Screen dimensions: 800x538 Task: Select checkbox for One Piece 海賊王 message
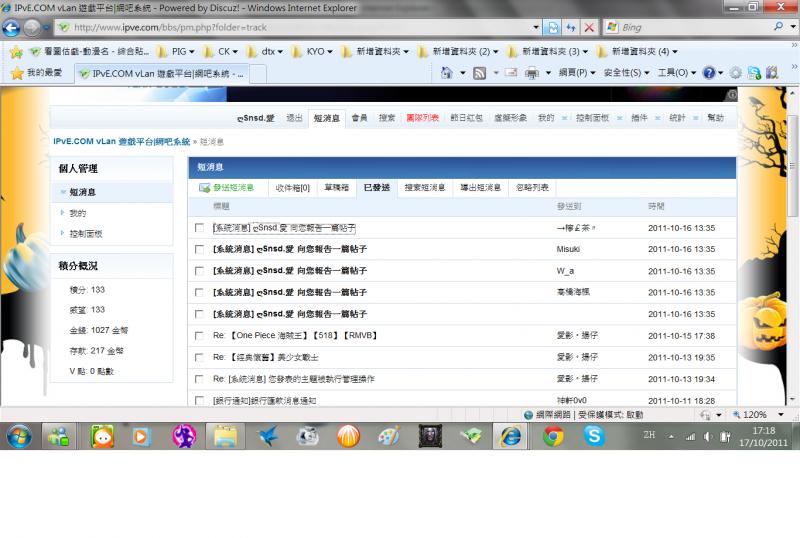pos(200,336)
